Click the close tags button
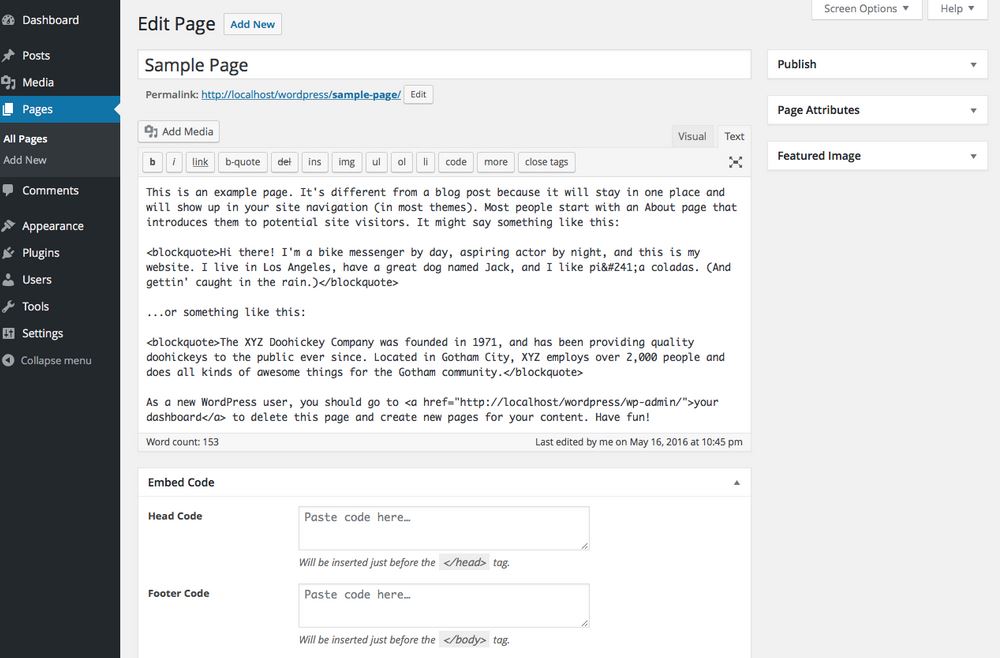 pos(547,162)
